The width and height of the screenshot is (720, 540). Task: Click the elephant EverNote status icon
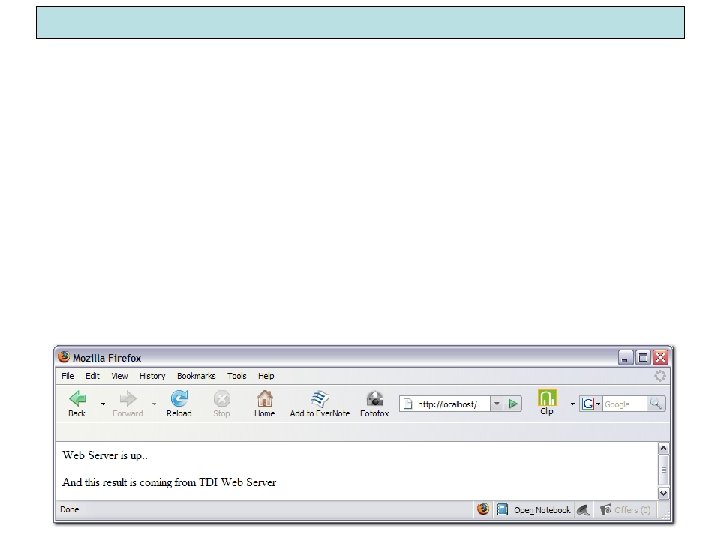583,510
